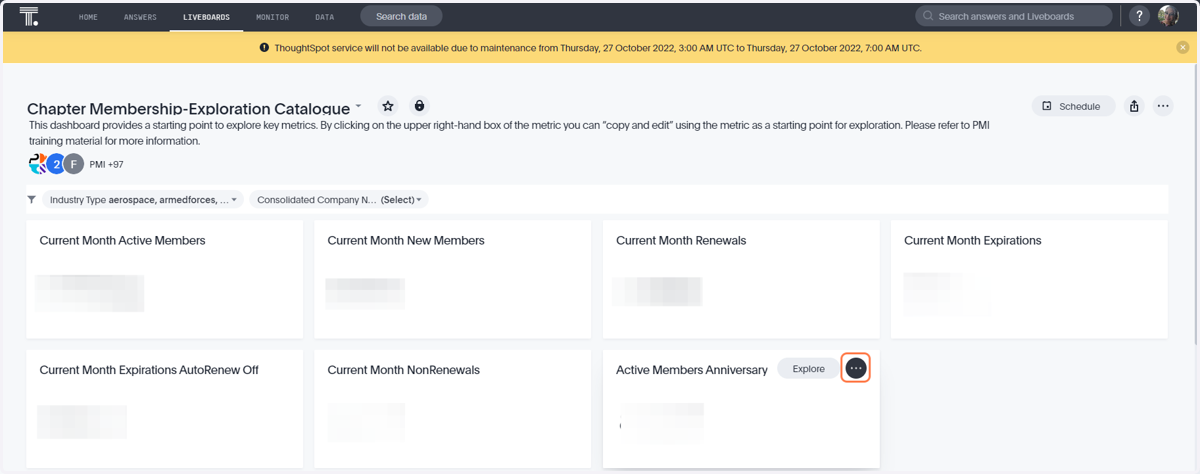This screenshot has width=1200, height=474.
Task: Click the gray F avatar
Action: coord(73,164)
